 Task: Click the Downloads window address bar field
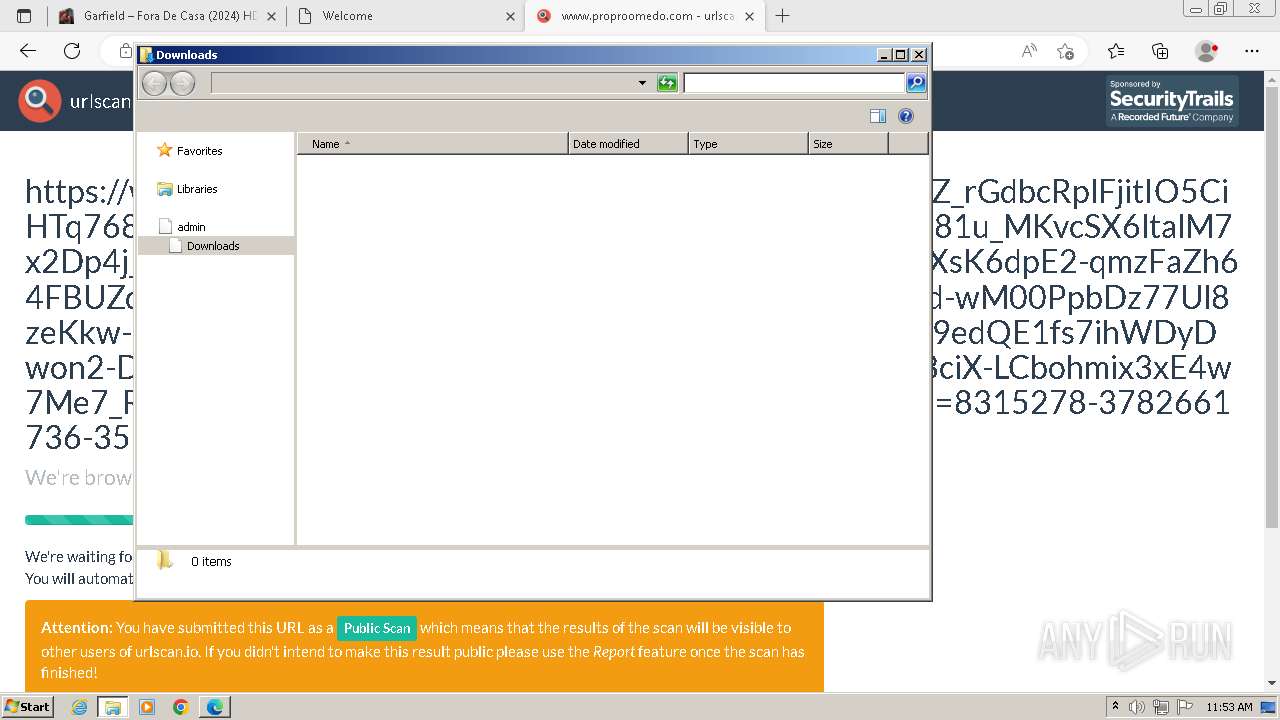[x=424, y=83]
